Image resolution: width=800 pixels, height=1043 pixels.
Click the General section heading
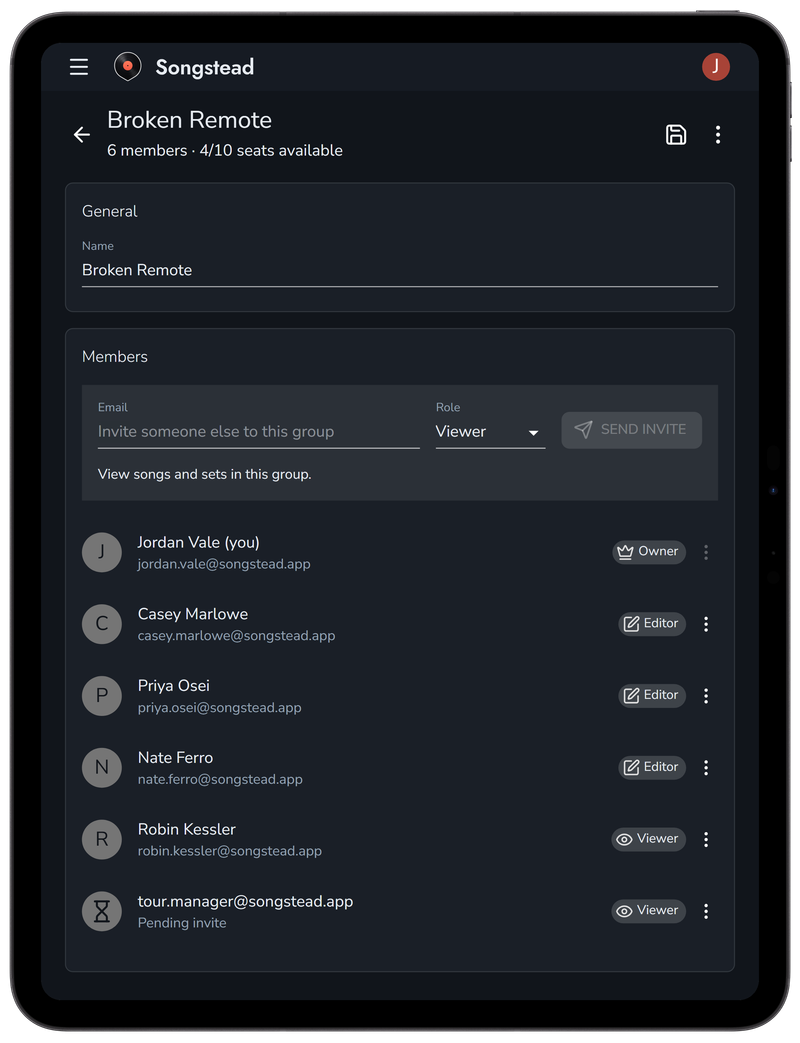pyautogui.click(x=110, y=212)
